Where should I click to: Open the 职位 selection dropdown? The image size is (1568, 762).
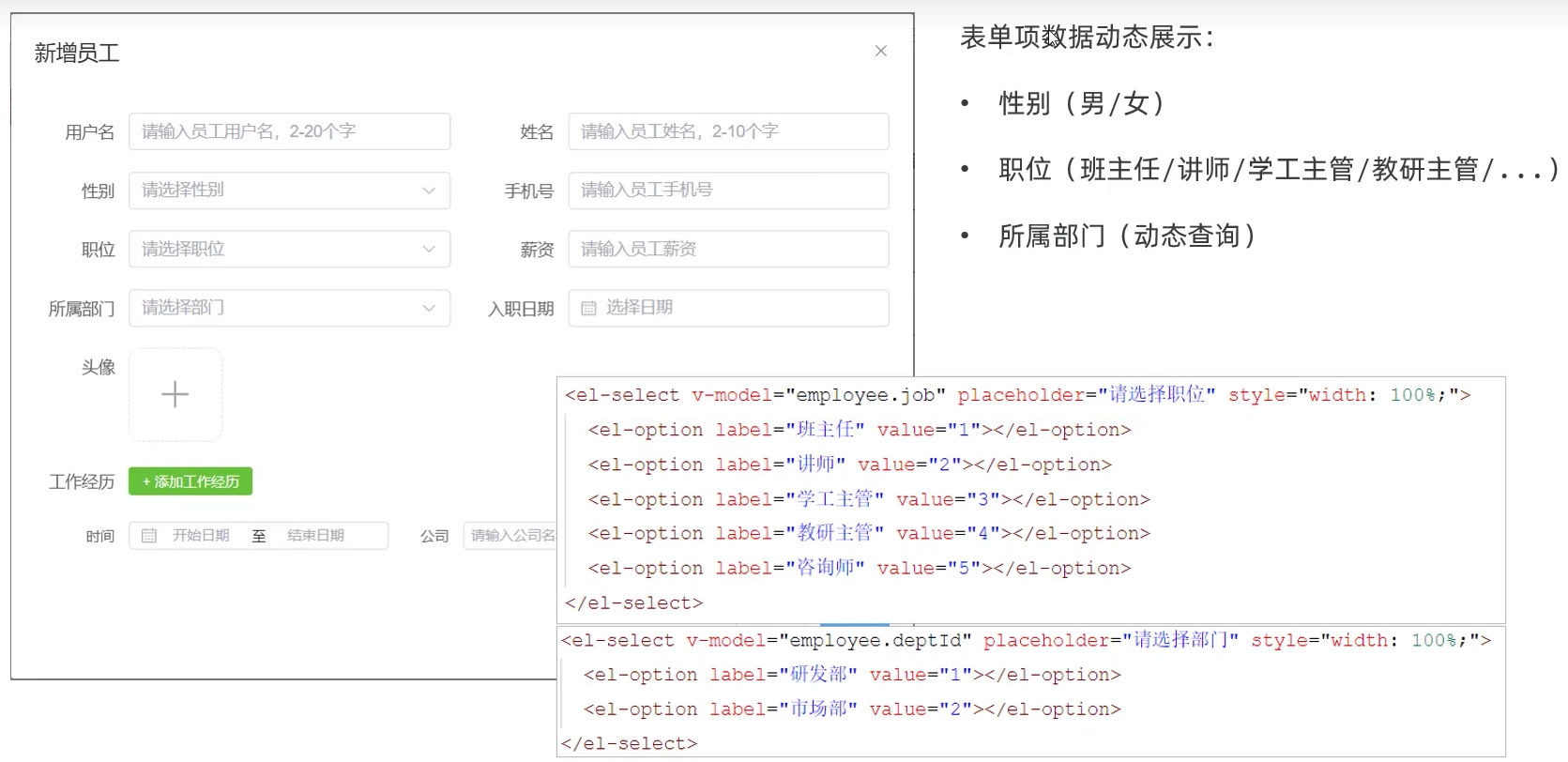coord(289,250)
